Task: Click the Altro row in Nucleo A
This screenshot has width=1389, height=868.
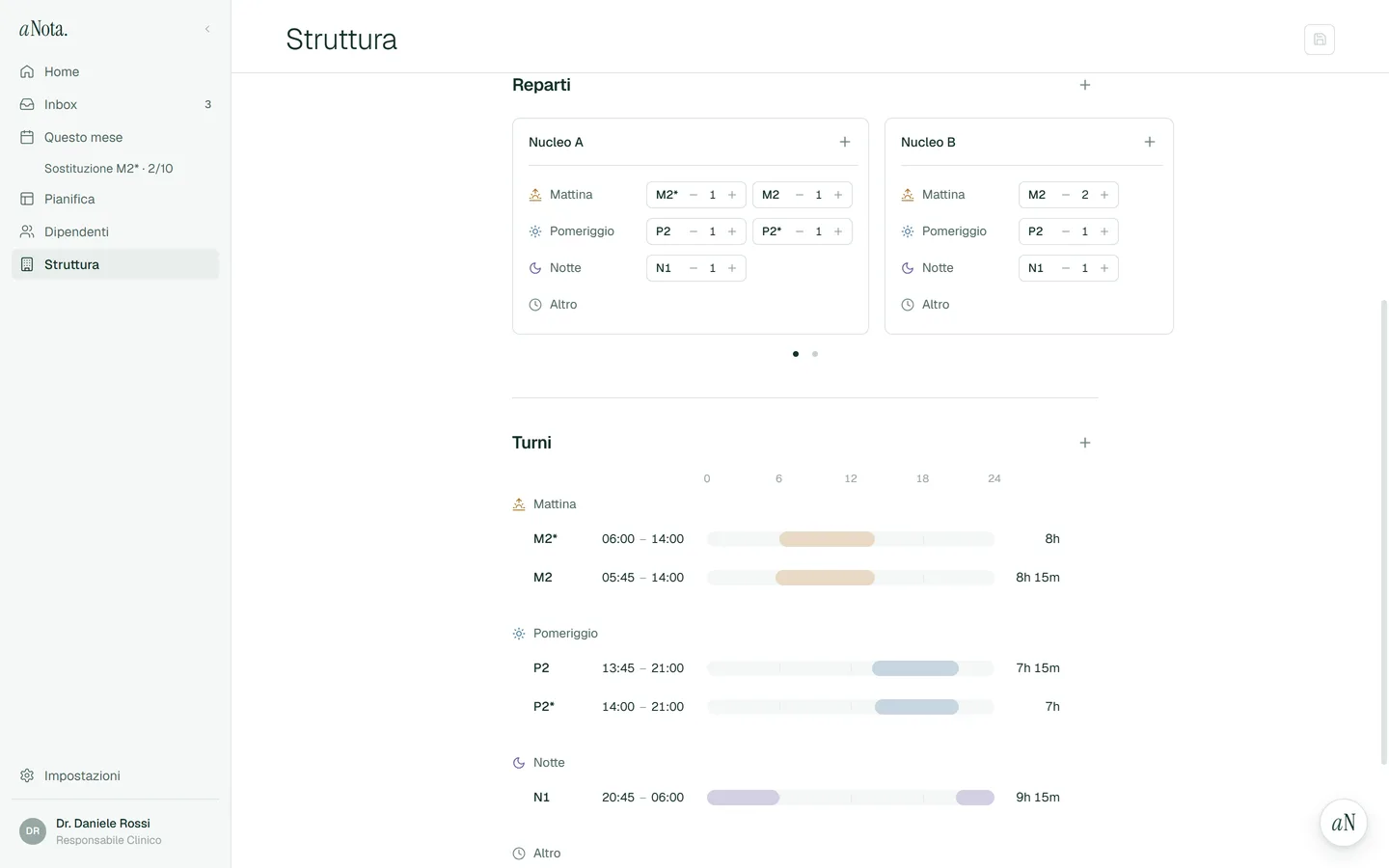Action: 554,305
